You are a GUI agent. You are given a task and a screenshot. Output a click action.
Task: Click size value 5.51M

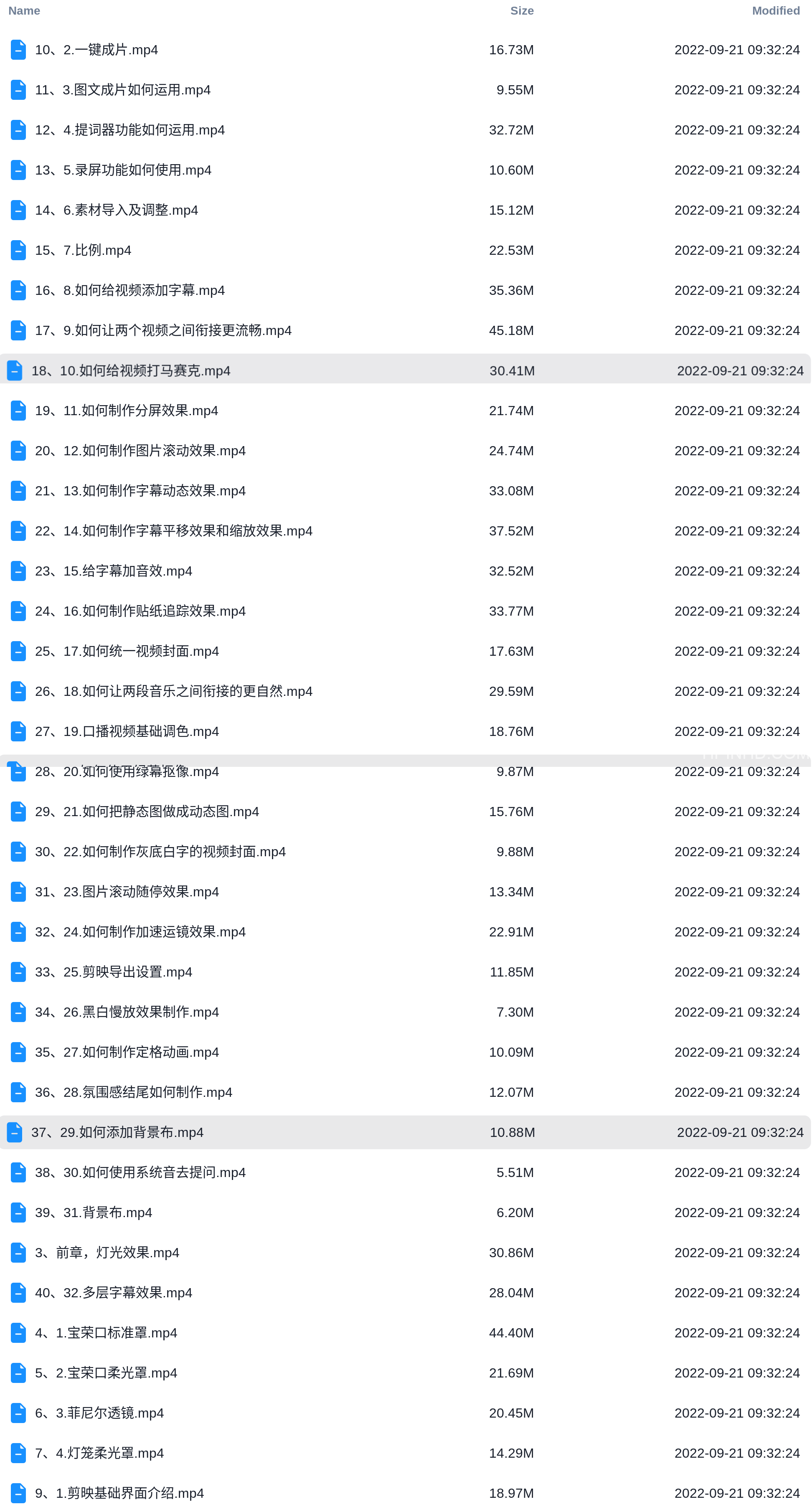[515, 1173]
